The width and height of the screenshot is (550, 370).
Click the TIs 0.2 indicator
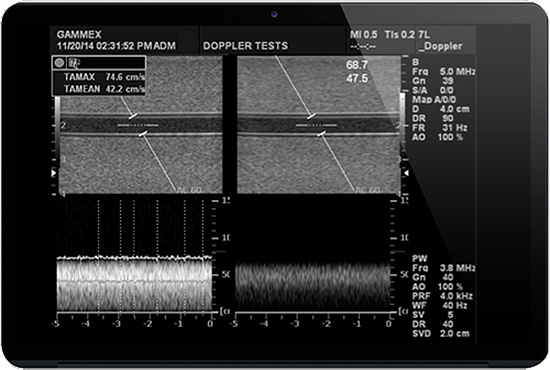[x=400, y=35]
